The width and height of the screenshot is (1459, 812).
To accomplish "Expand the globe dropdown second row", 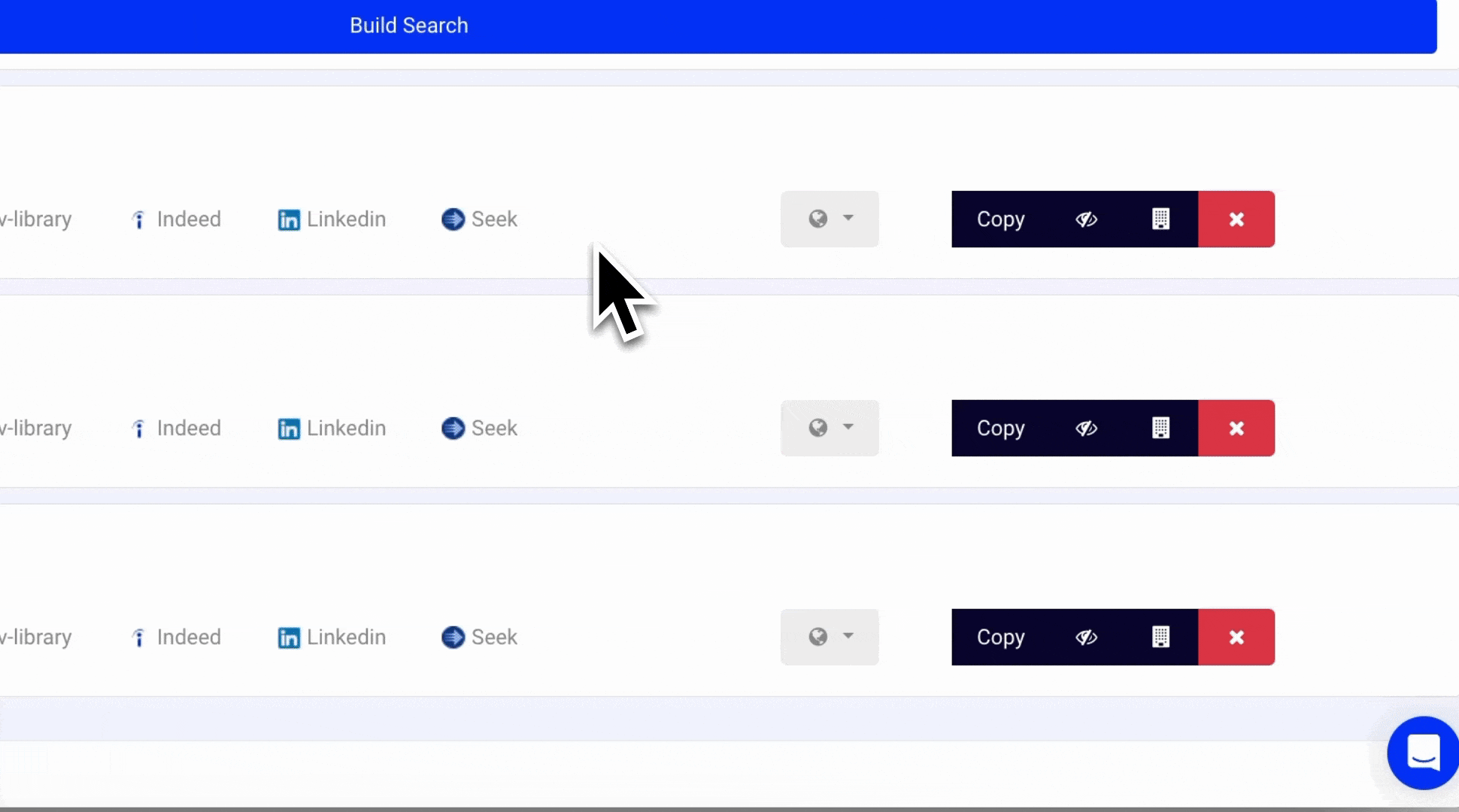I will pos(829,427).
